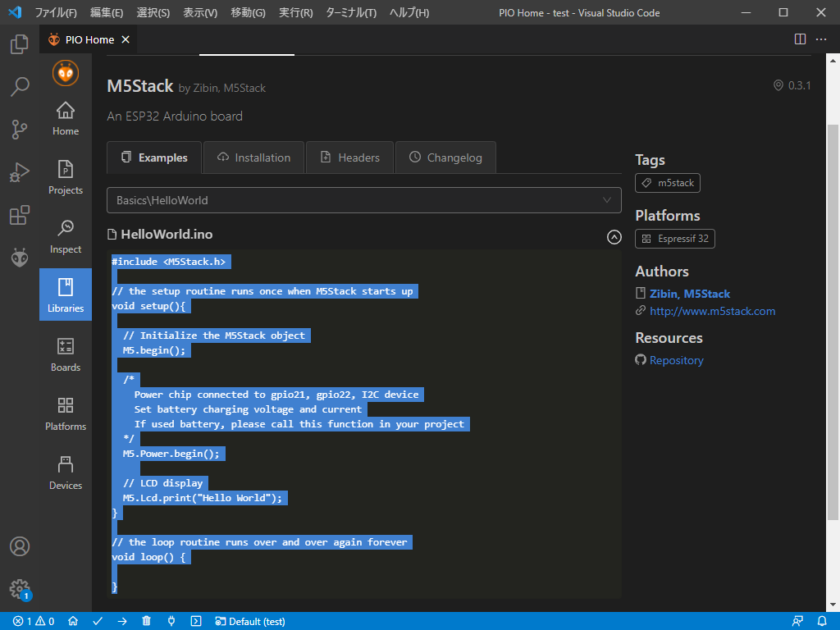Click the PlatformIO alien icon in activity bar

(x=19, y=258)
